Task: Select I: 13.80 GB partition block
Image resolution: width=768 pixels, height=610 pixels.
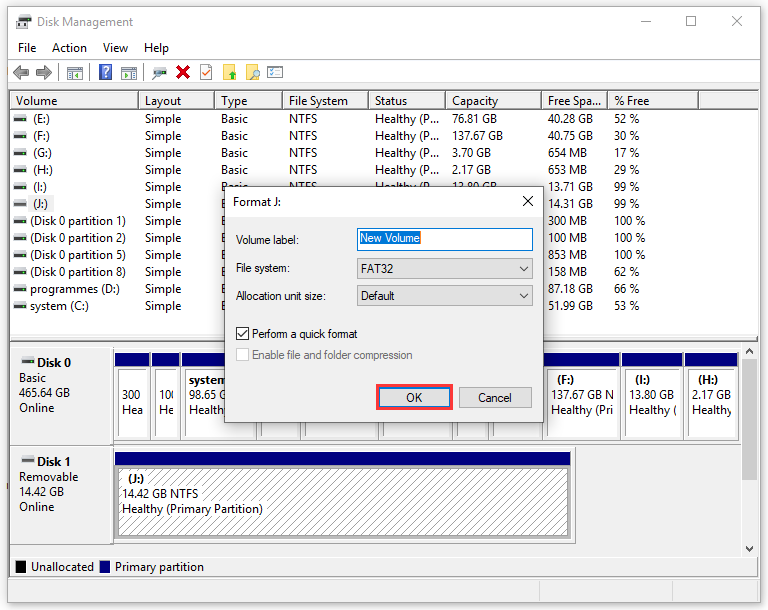Action: click(x=652, y=403)
